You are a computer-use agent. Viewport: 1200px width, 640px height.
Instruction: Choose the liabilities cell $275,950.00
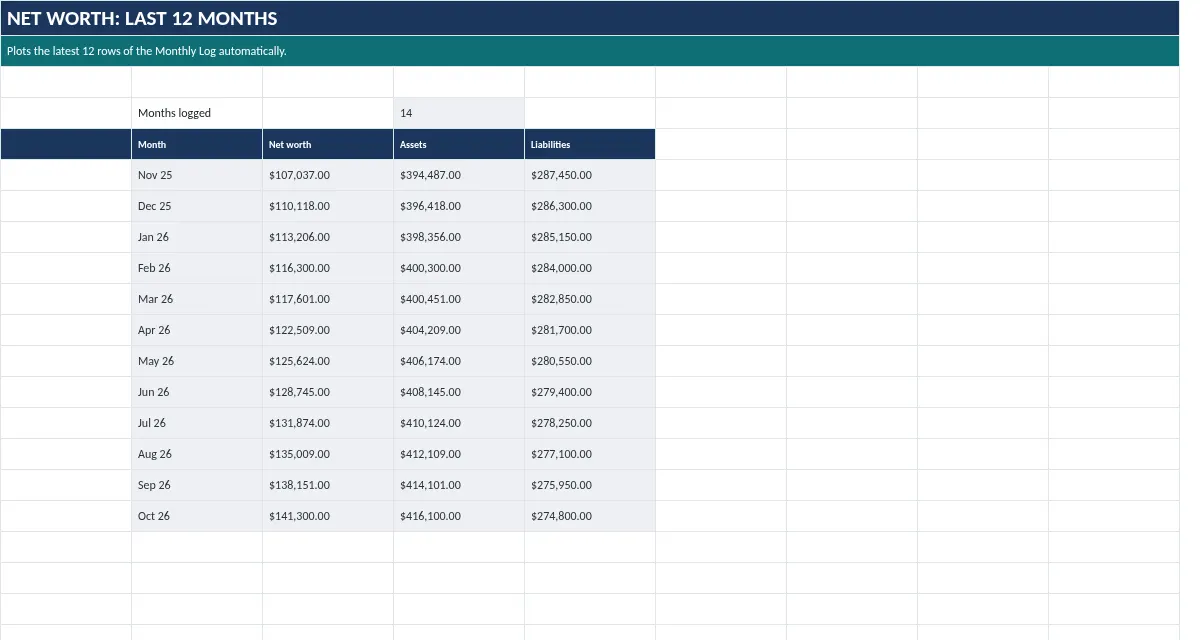pos(590,485)
